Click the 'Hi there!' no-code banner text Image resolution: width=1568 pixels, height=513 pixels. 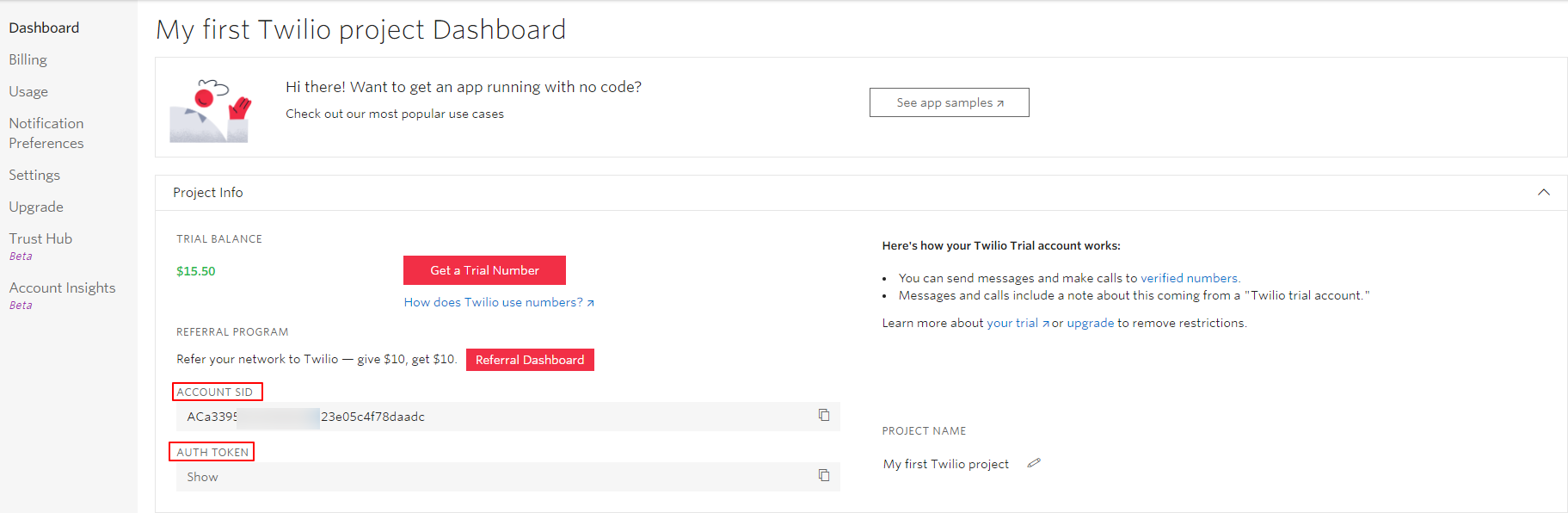[464, 87]
